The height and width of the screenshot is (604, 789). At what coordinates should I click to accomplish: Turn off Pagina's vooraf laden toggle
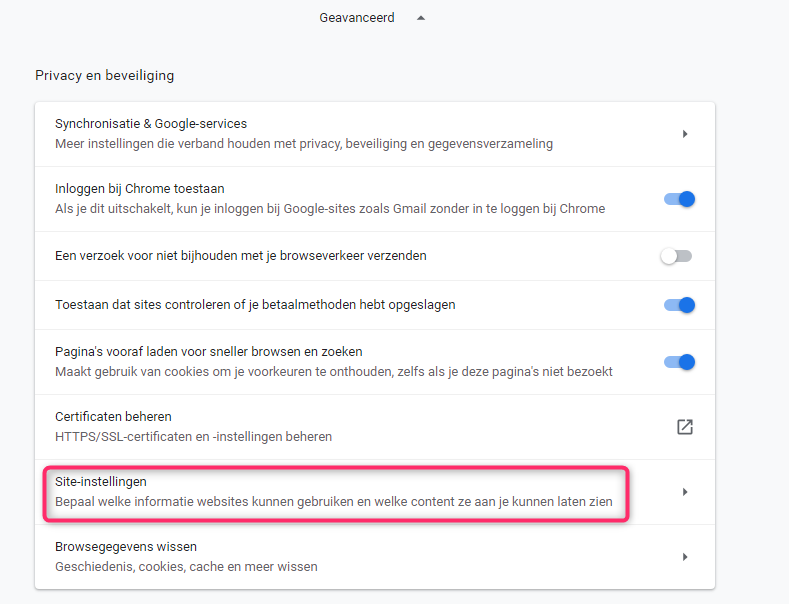pyautogui.click(x=679, y=362)
